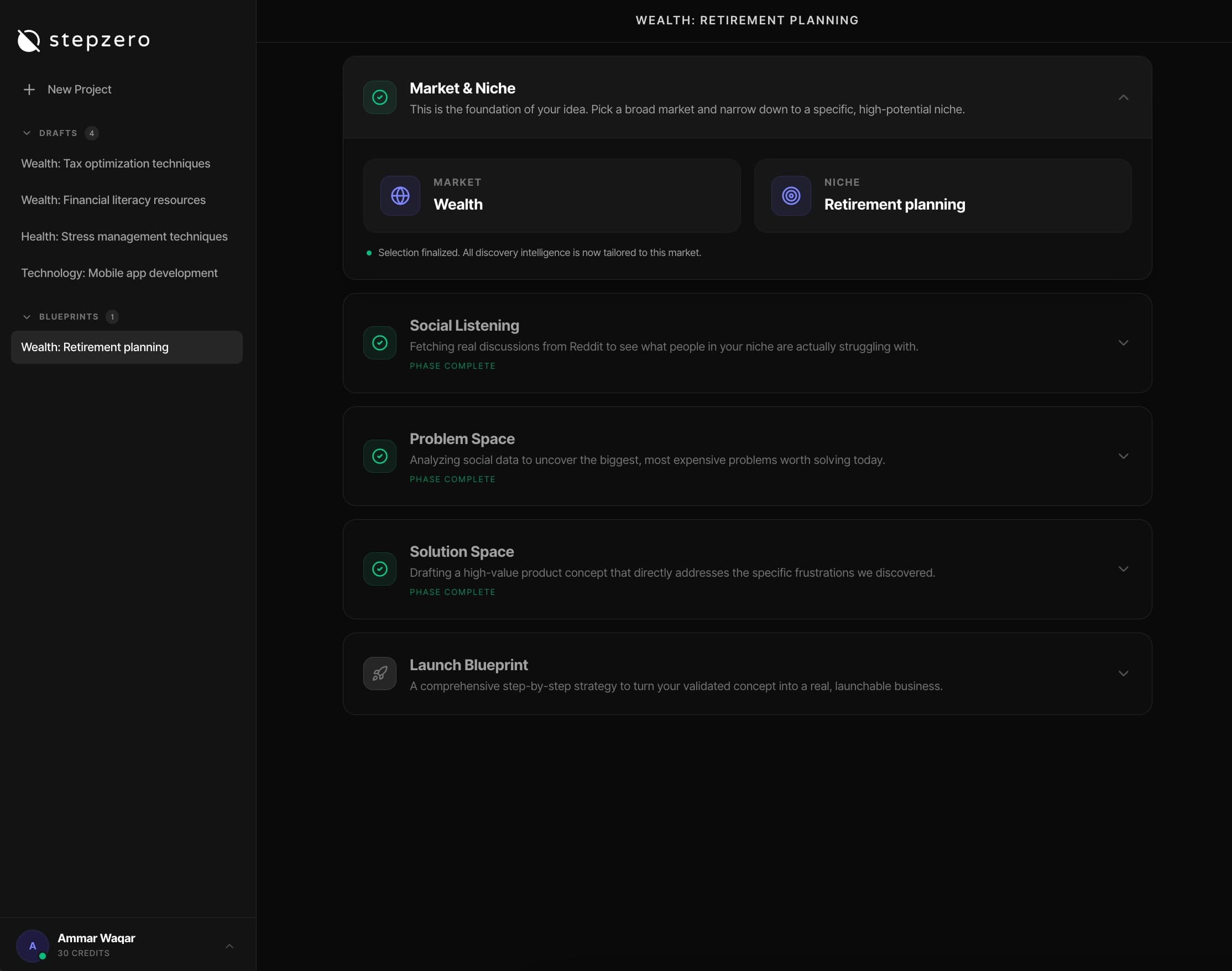Expand the Launch Blueprint panel chevron

(1123, 674)
